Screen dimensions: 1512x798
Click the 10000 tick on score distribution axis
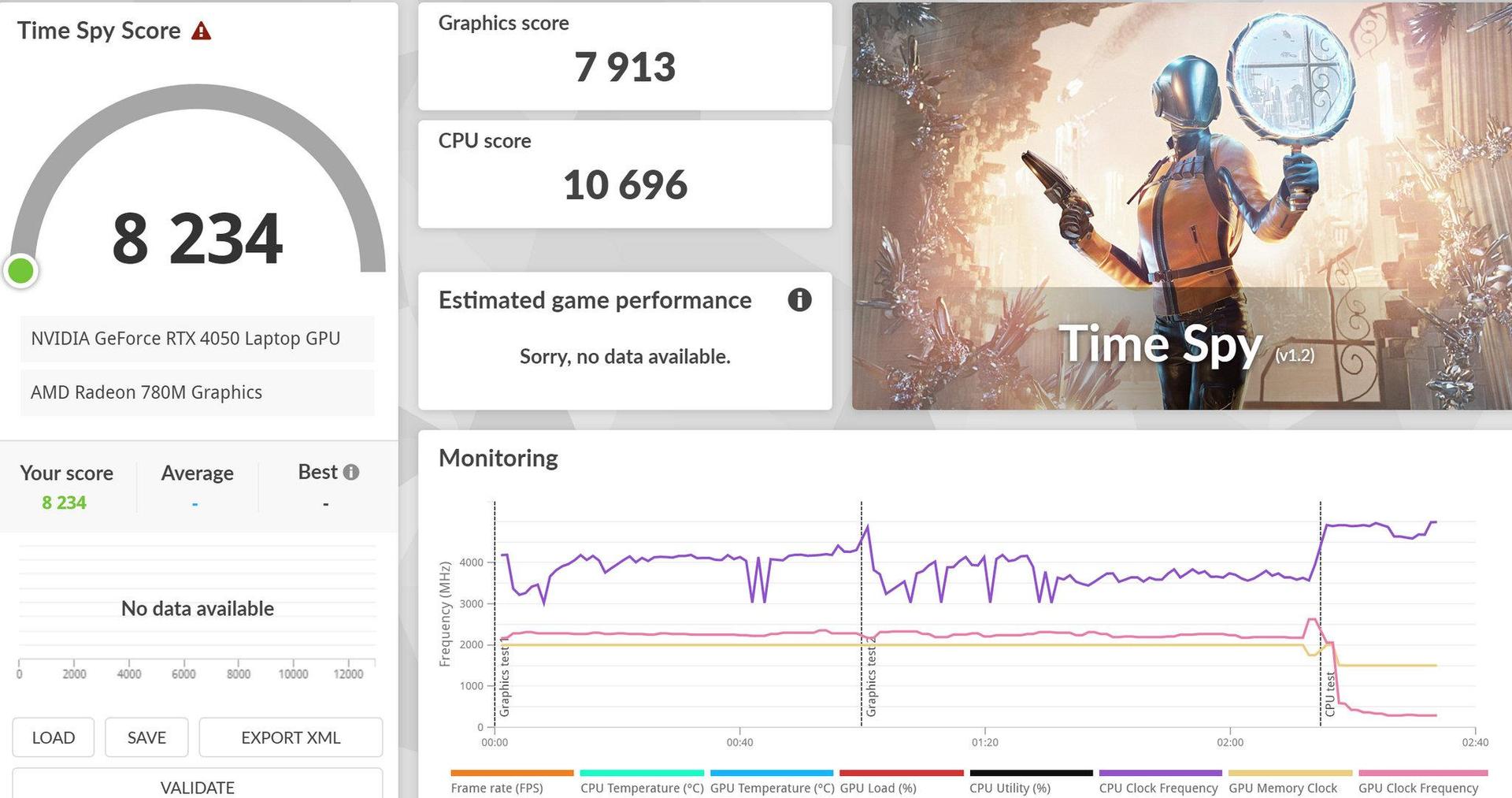point(293,674)
